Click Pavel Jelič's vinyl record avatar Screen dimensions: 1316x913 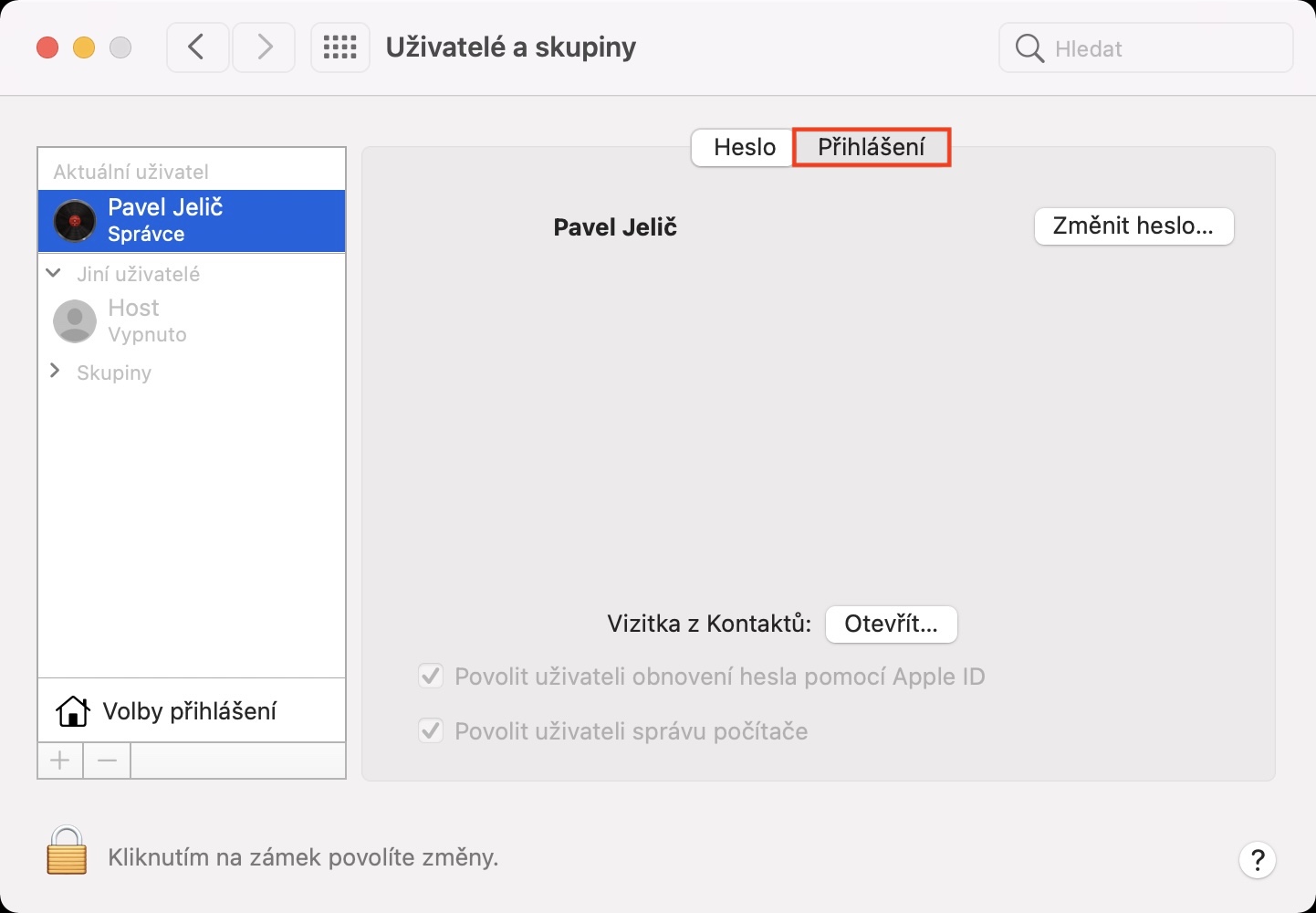click(75, 221)
